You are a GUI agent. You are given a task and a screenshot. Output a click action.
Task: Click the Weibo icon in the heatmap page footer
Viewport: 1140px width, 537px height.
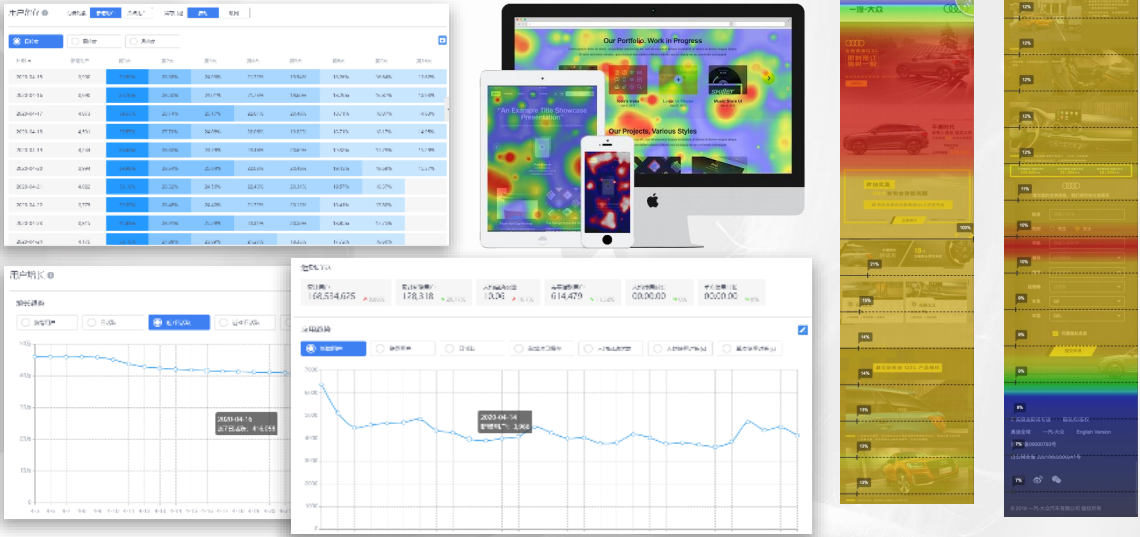[x=1039, y=480]
